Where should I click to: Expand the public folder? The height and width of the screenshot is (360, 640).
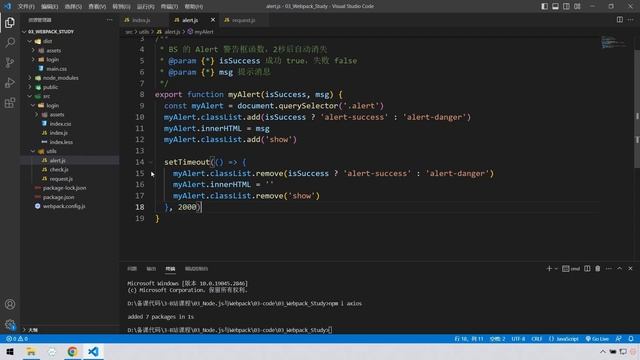(30, 87)
